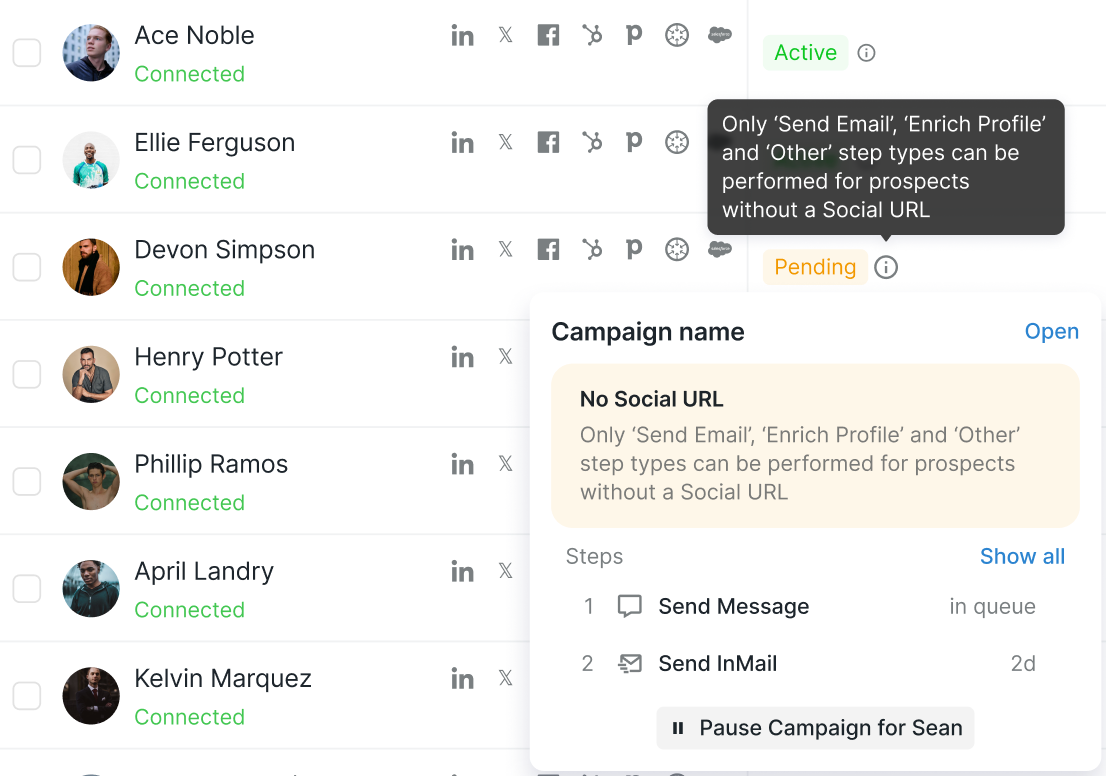The image size is (1106, 776).
Task: Click Devon Simpson's HubSpot icon
Action: tap(592, 250)
